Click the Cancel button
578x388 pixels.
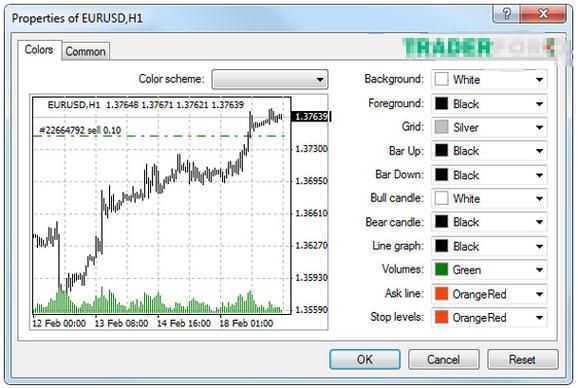pyautogui.click(x=443, y=359)
